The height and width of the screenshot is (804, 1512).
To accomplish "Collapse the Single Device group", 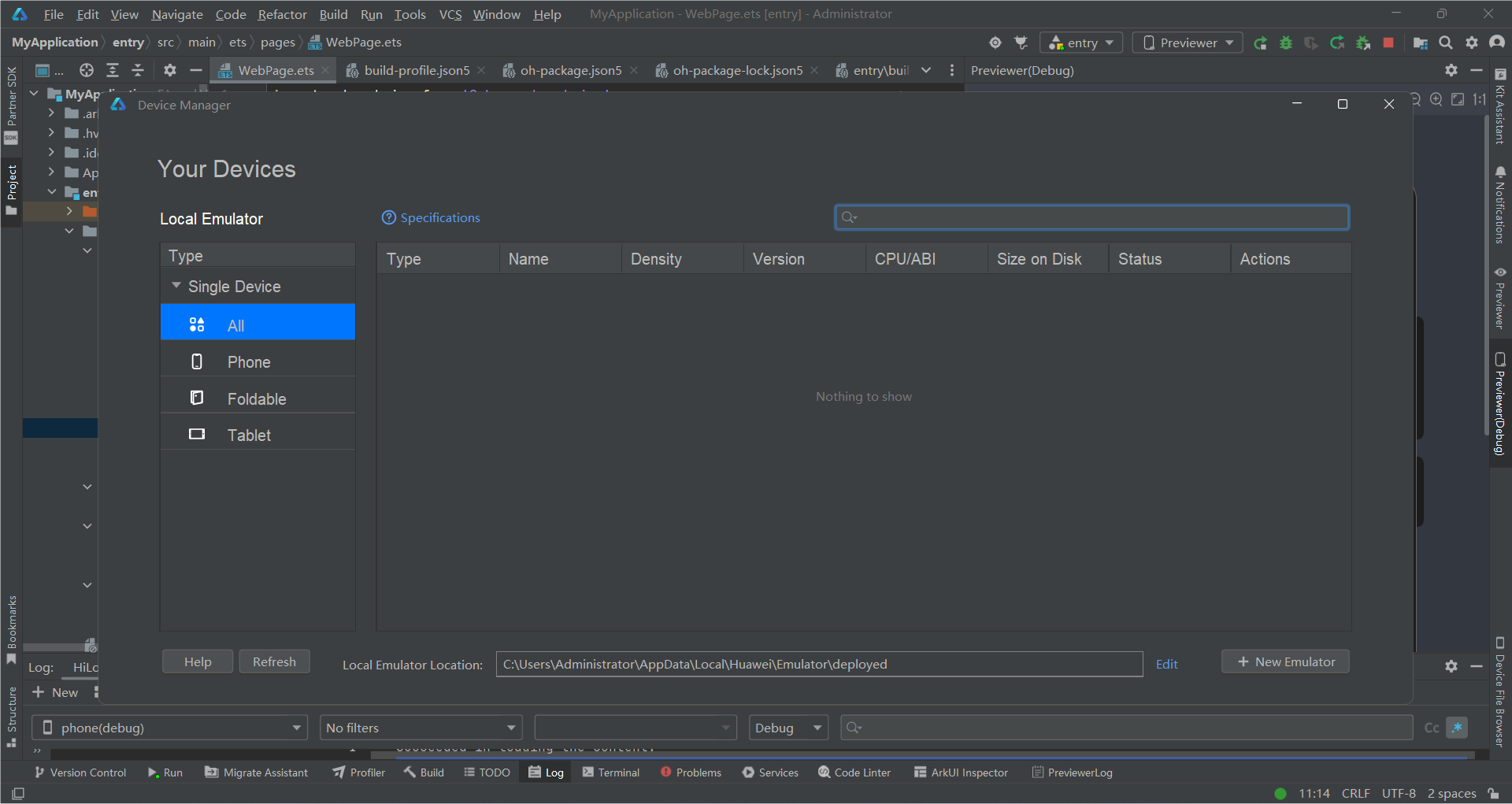I will (176, 286).
